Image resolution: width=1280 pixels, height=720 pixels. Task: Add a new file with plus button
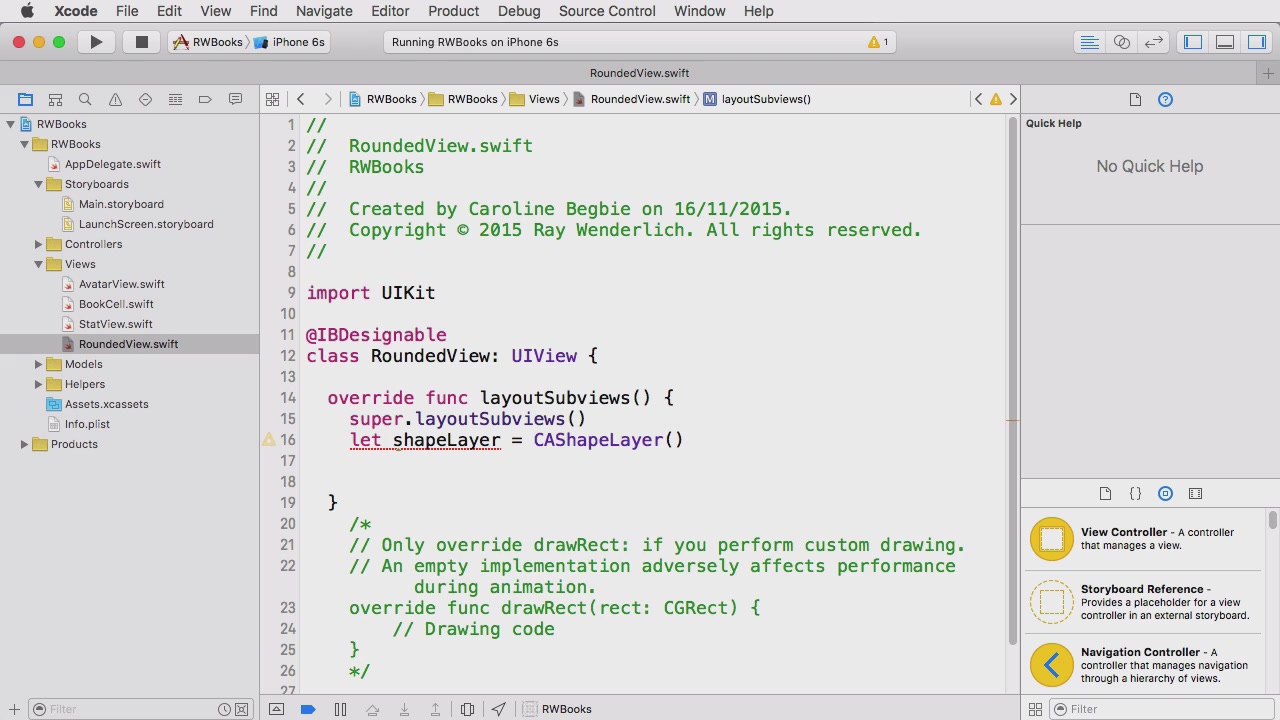point(14,709)
